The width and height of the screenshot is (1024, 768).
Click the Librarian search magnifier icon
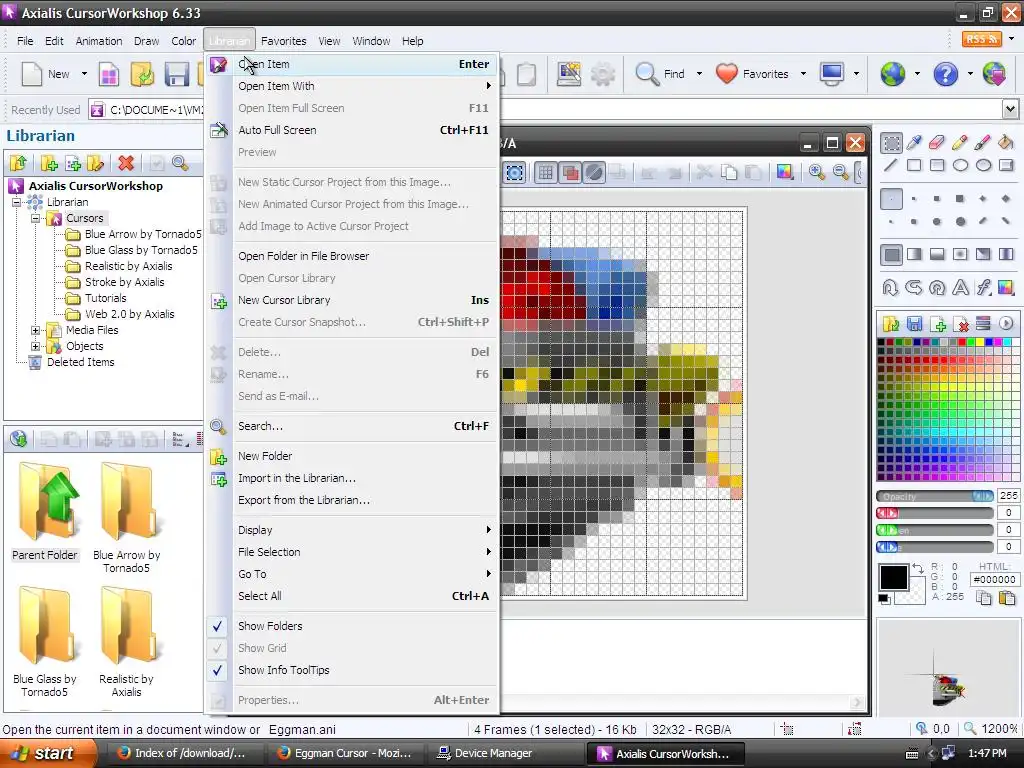(x=180, y=163)
